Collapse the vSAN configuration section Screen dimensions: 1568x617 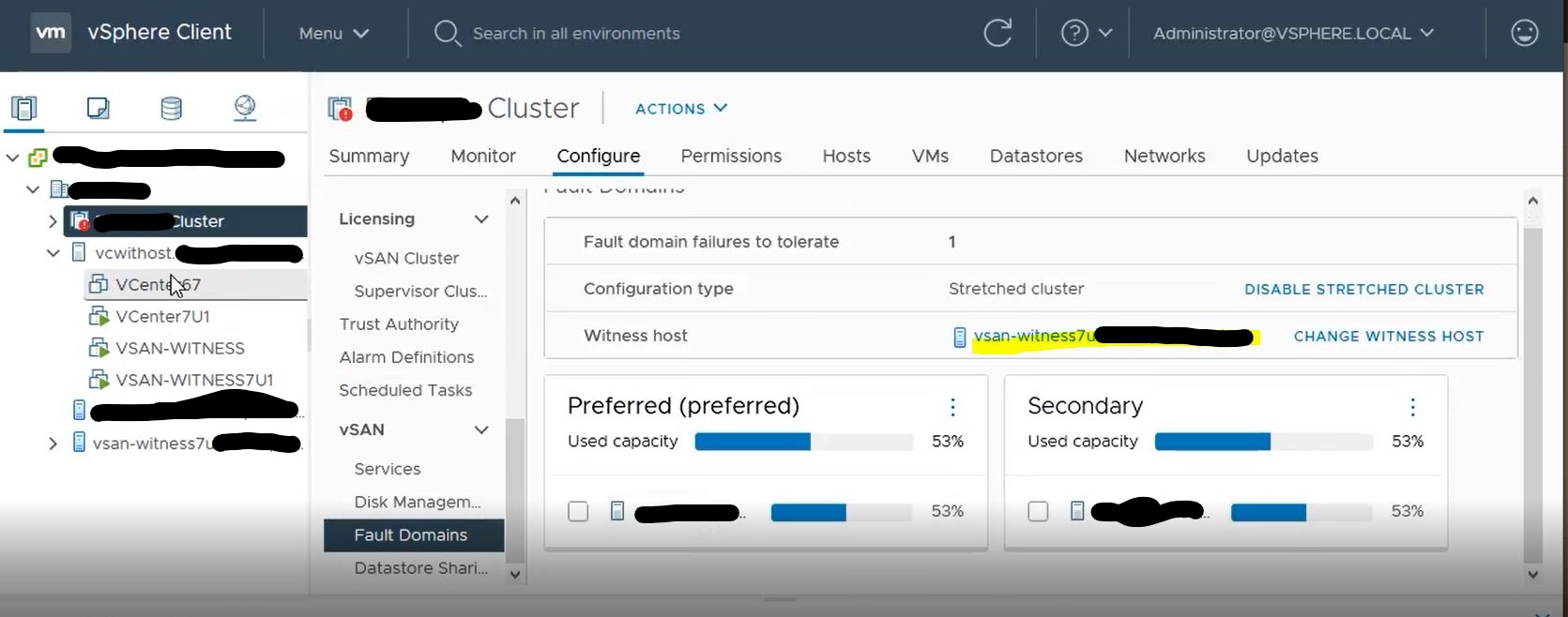pos(481,430)
